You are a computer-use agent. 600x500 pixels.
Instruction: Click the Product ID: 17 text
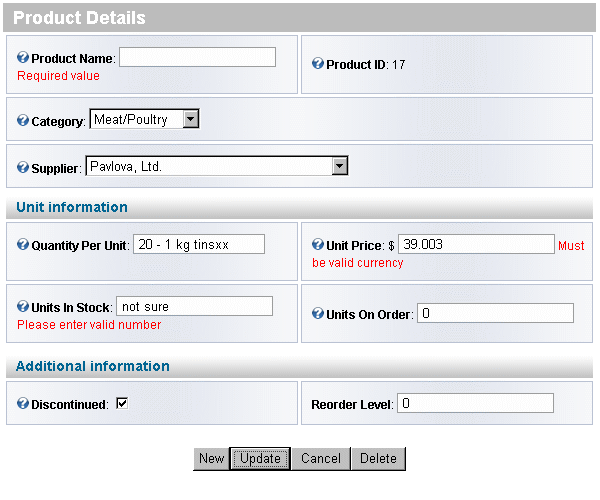365,64
